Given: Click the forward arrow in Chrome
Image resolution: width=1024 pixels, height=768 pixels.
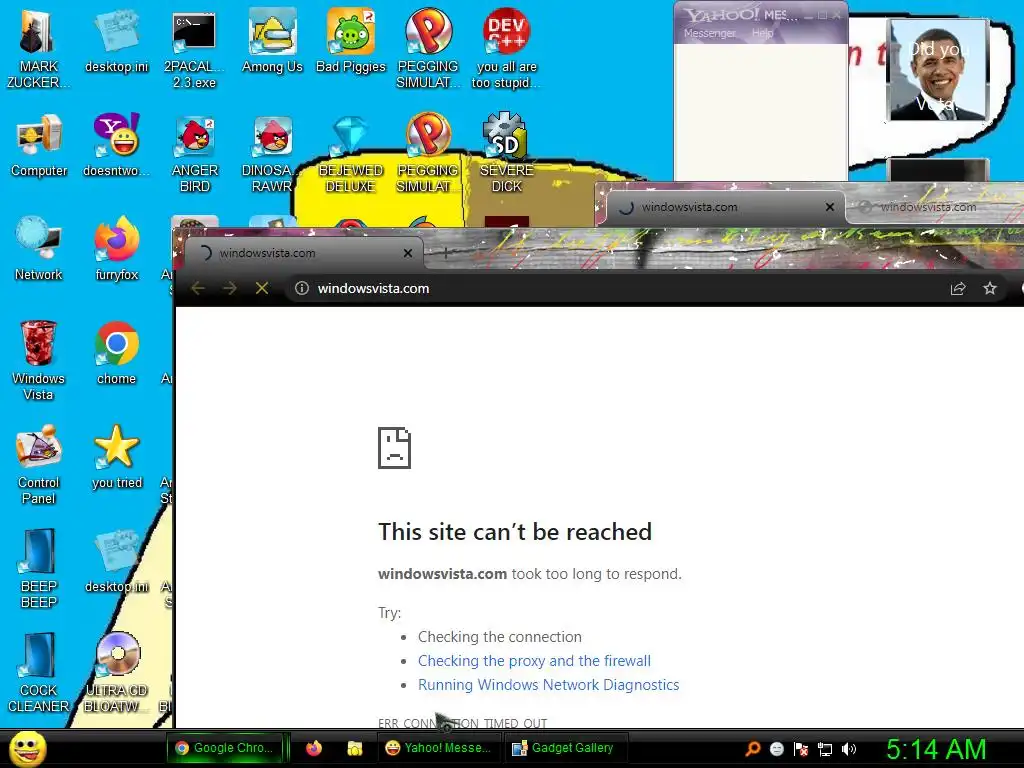Looking at the screenshot, I should point(230,288).
